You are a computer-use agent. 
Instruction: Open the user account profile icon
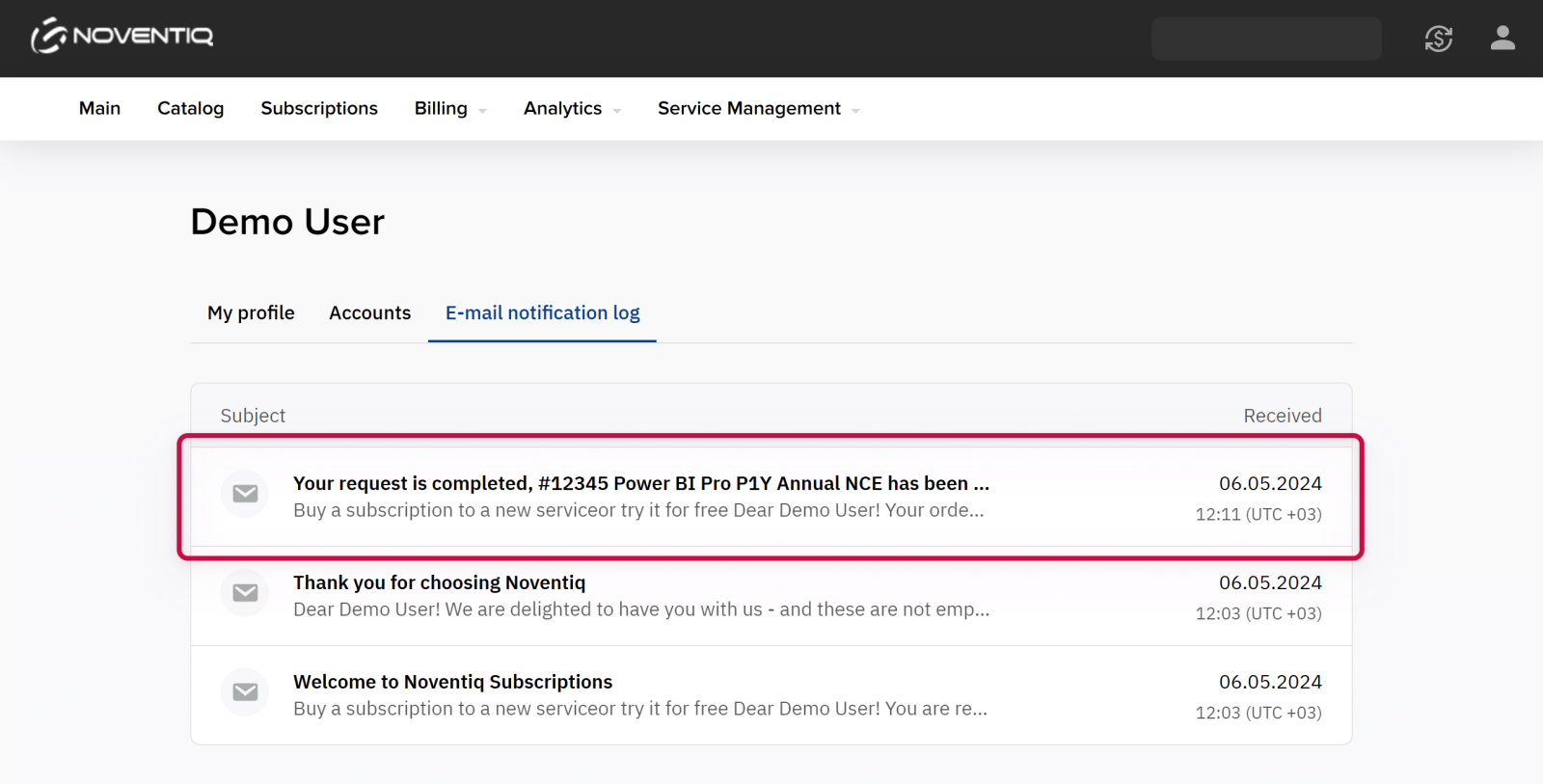click(x=1502, y=39)
